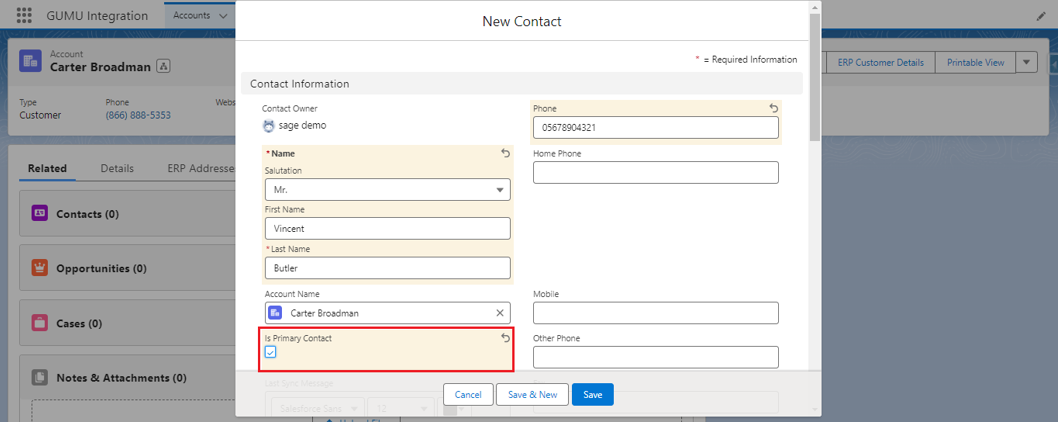The width and height of the screenshot is (1058, 422).
Task: Click the pencil edit icon in header
Action: (x=1041, y=16)
